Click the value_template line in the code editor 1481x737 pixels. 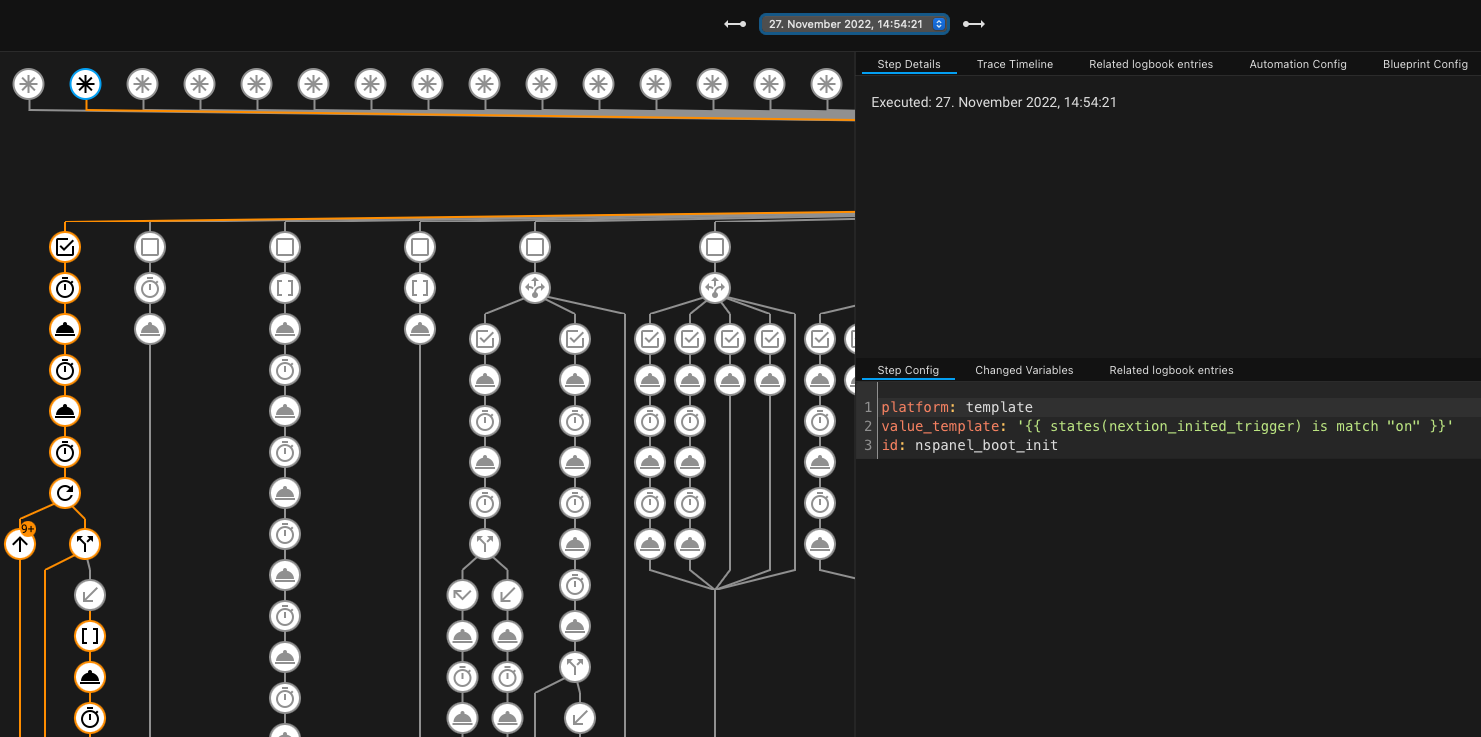tap(1166, 426)
